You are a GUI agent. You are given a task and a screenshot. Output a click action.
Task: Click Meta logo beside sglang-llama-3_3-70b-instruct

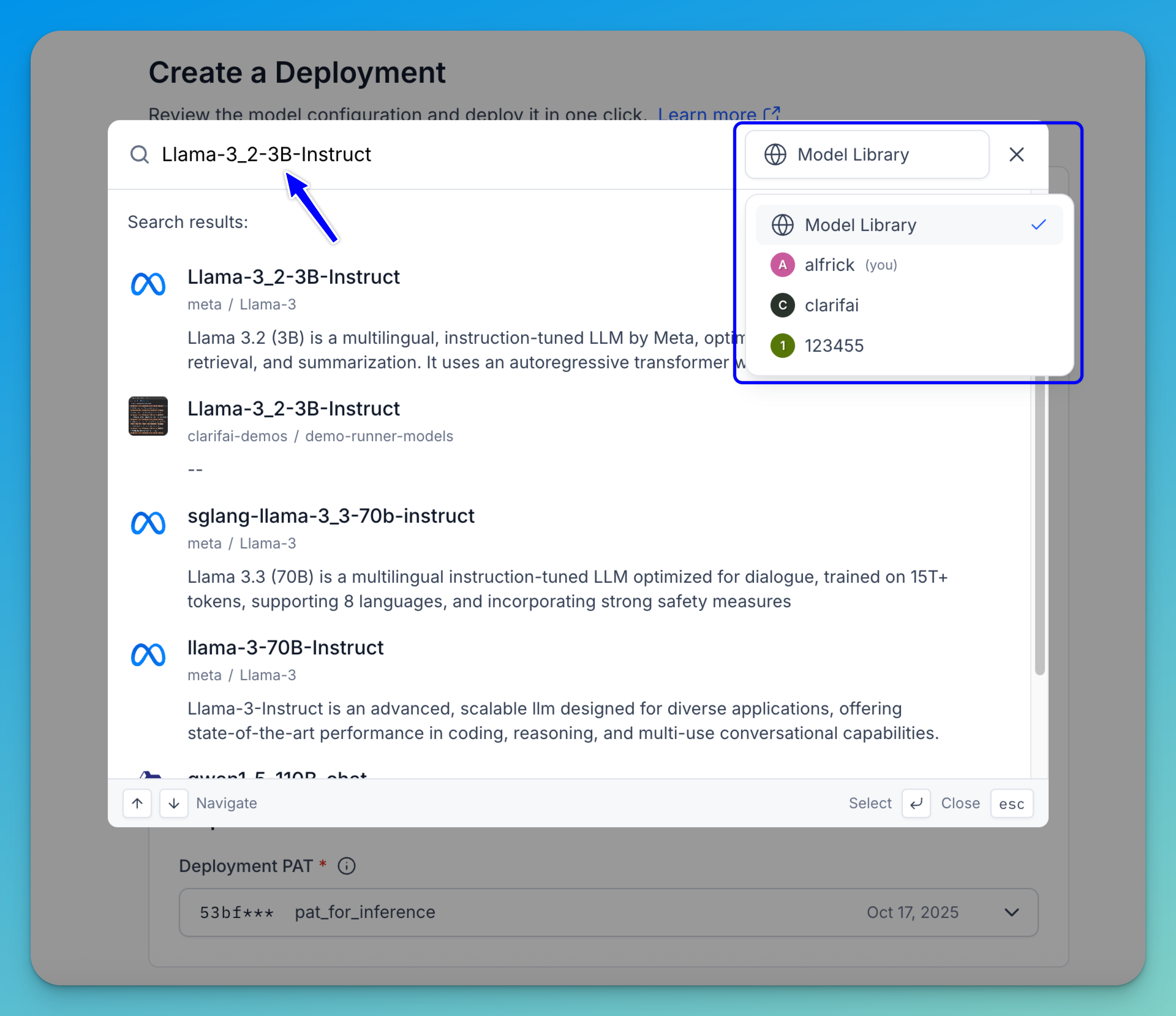coord(148,523)
